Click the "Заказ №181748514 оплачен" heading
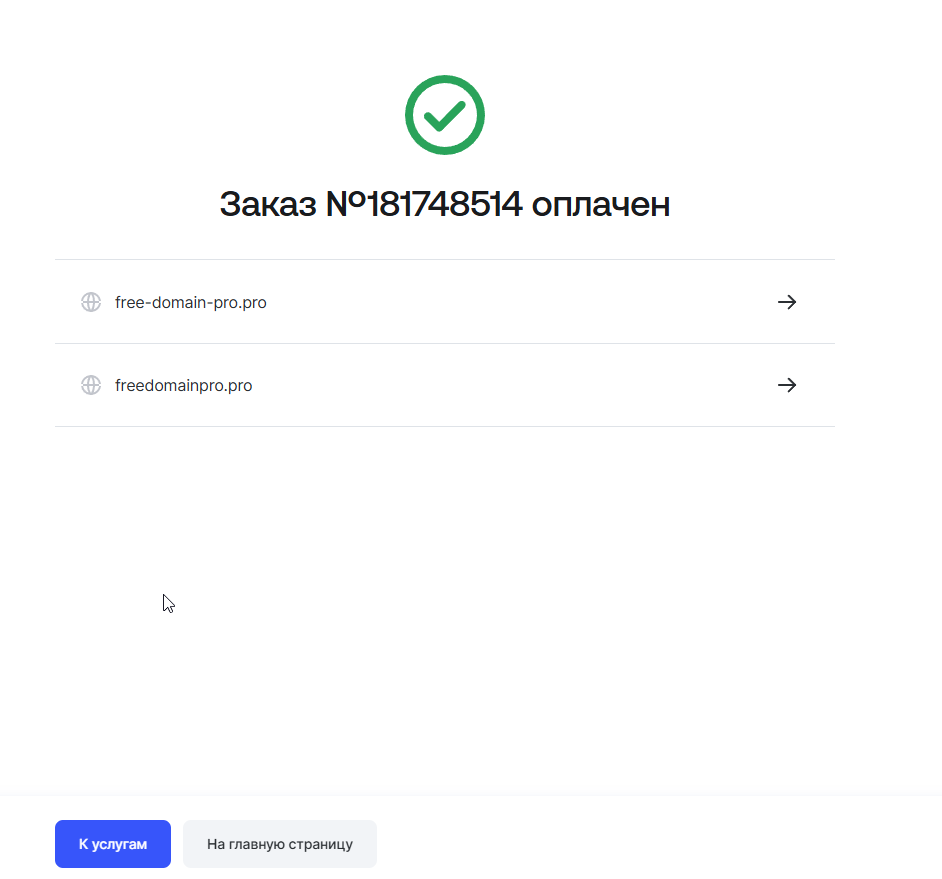This screenshot has height=879, width=942. [444, 204]
